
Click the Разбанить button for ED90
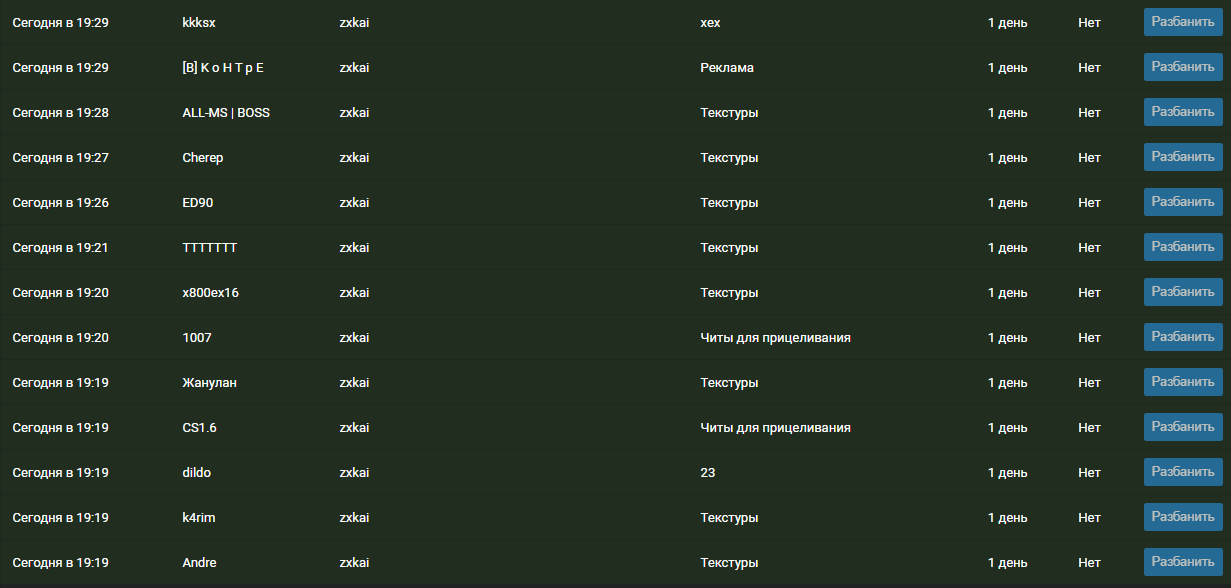[1183, 202]
